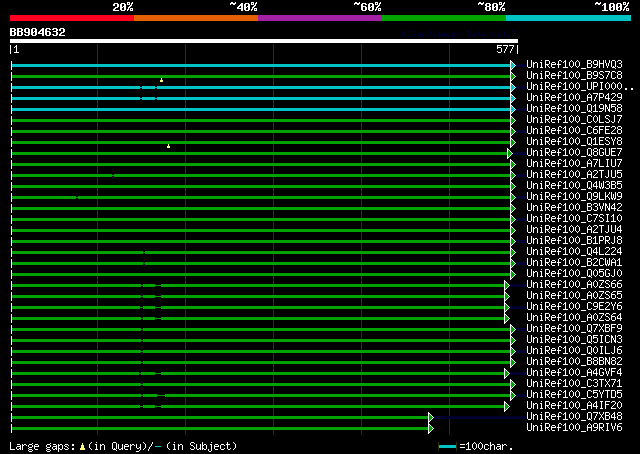The height and width of the screenshot is (454, 640).
Task: Click arrowhead on the UniRef100_Q7XB48 row
Action: pos(431,417)
